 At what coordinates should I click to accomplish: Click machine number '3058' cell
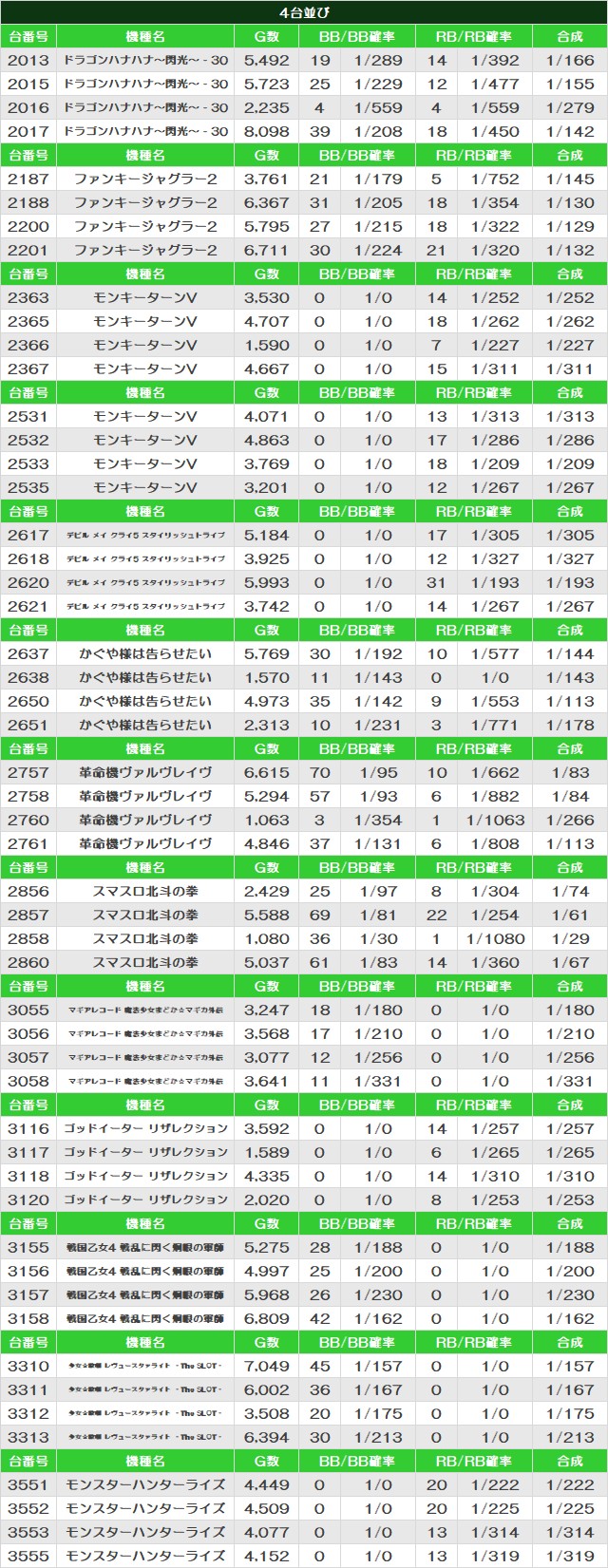(28, 1081)
